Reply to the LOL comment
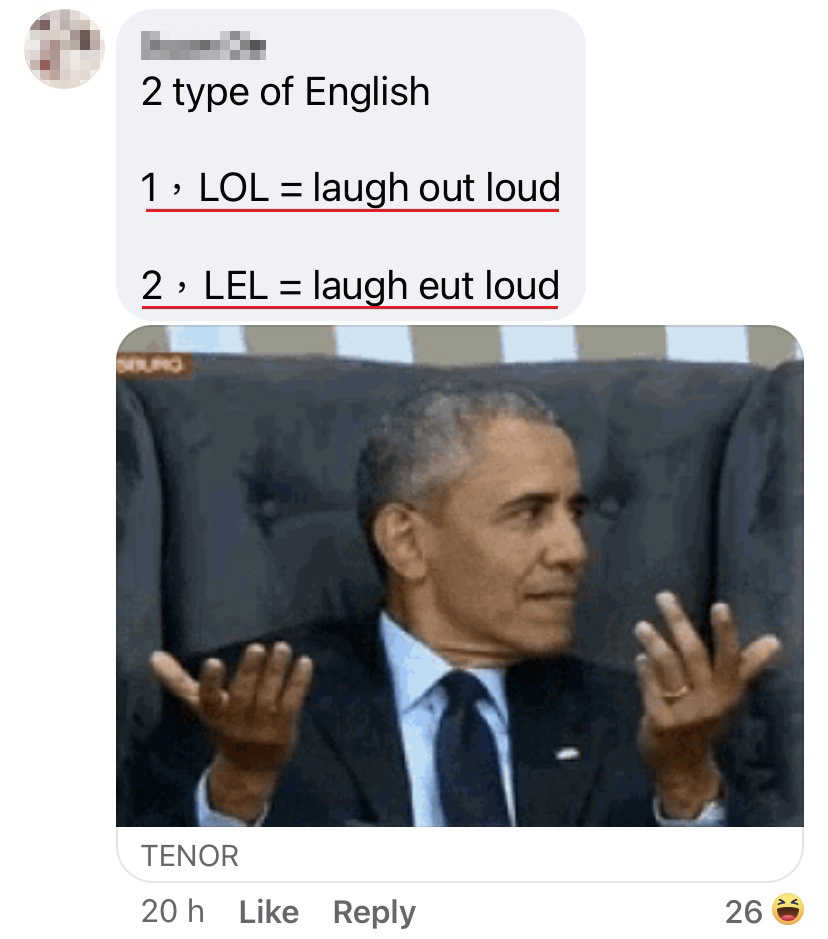The height and width of the screenshot is (939, 828). pos(374,913)
